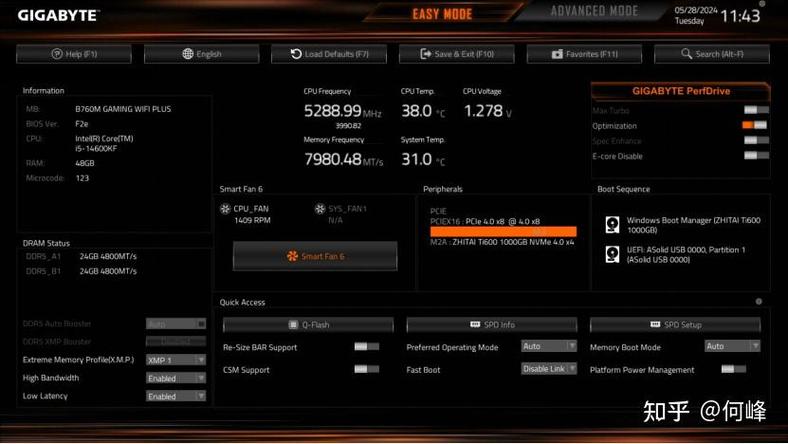Toggle the E-core Disable switch

click(756, 156)
